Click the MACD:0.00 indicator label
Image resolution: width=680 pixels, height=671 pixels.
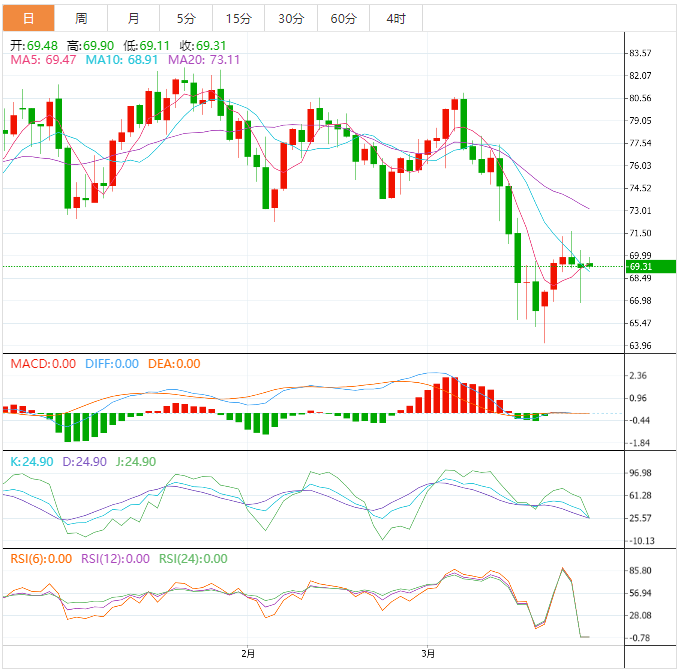[x=42, y=364]
